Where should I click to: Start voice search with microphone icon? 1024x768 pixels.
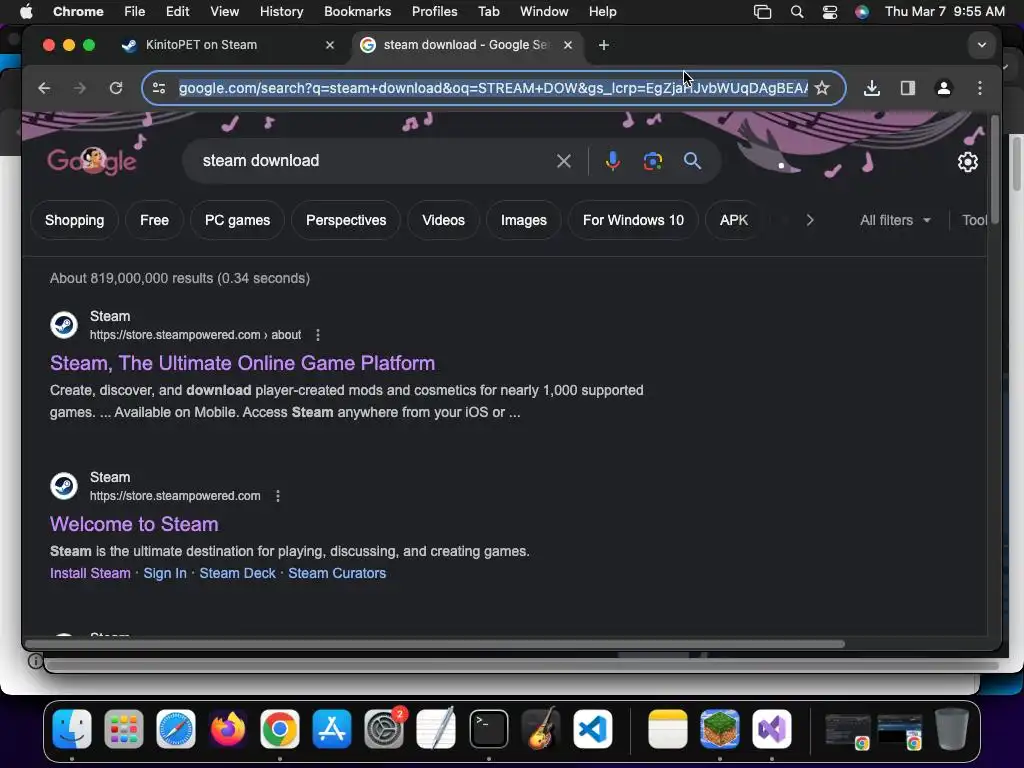coord(613,161)
